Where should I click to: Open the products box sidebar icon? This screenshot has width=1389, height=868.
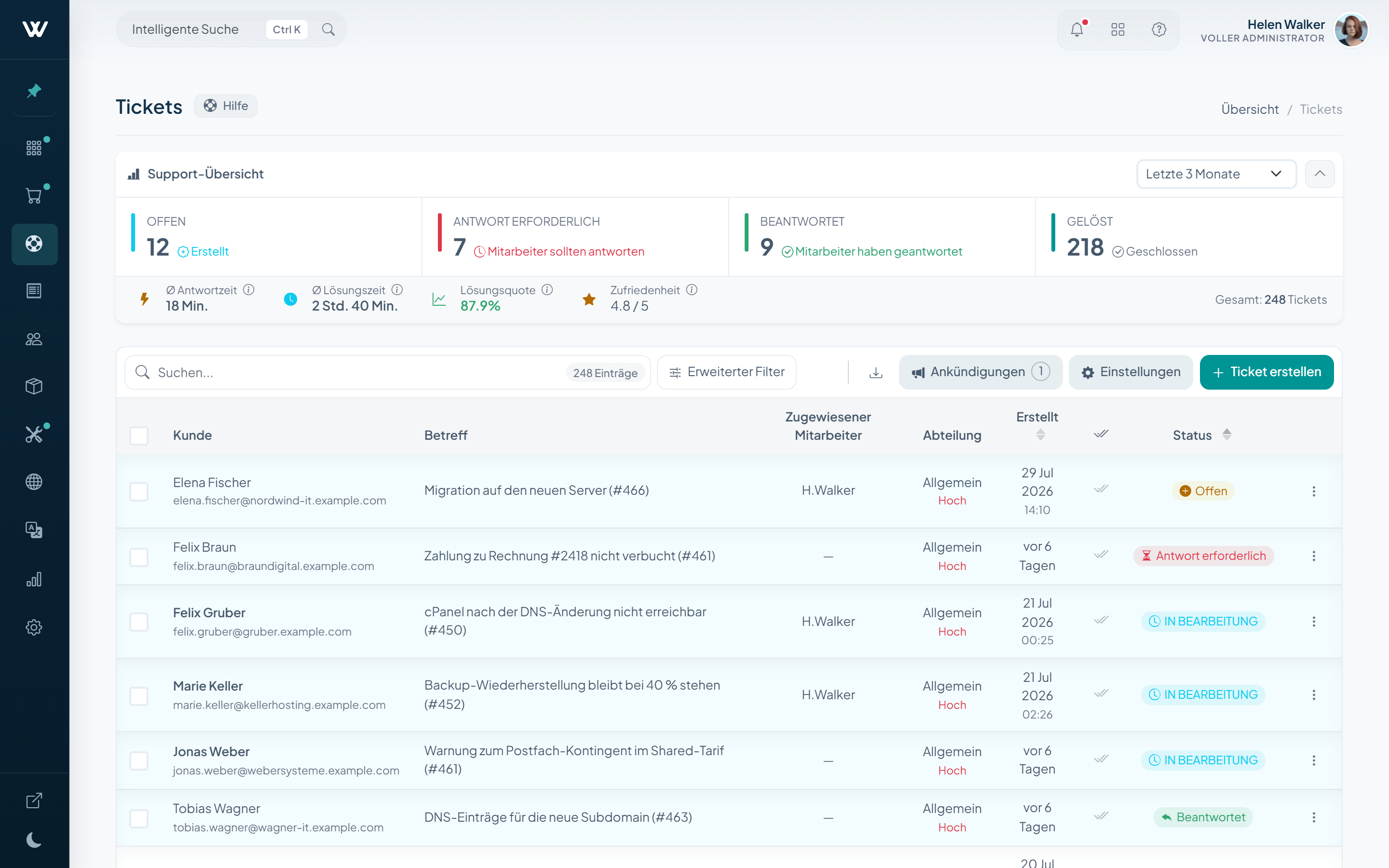(x=34, y=386)
